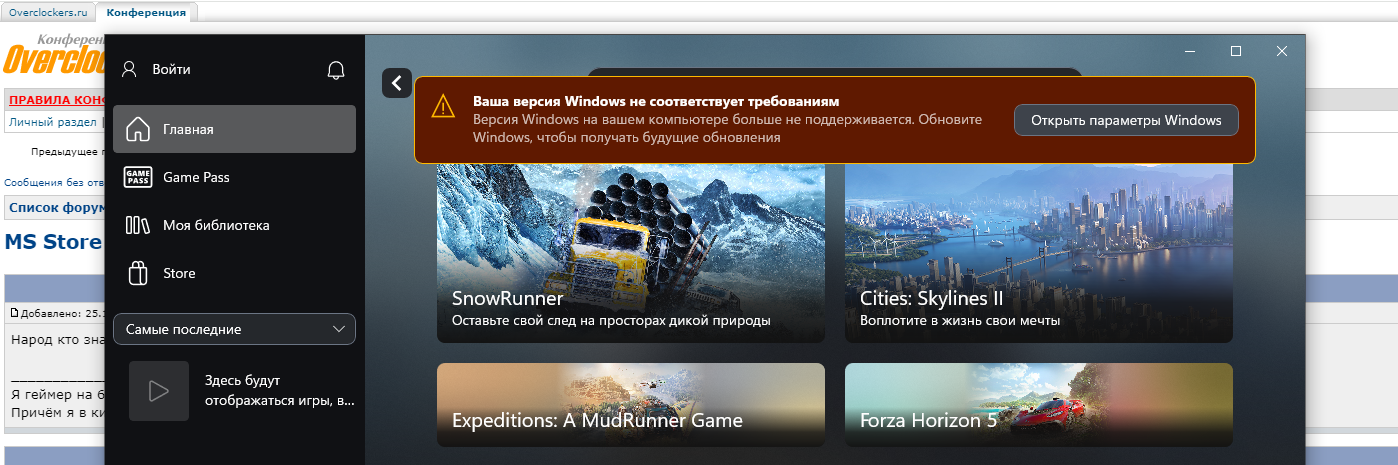Screen dimensions: 1398x465
Task: Open the Forza Horizon 5 card
Action: (x=1039, y=404)
